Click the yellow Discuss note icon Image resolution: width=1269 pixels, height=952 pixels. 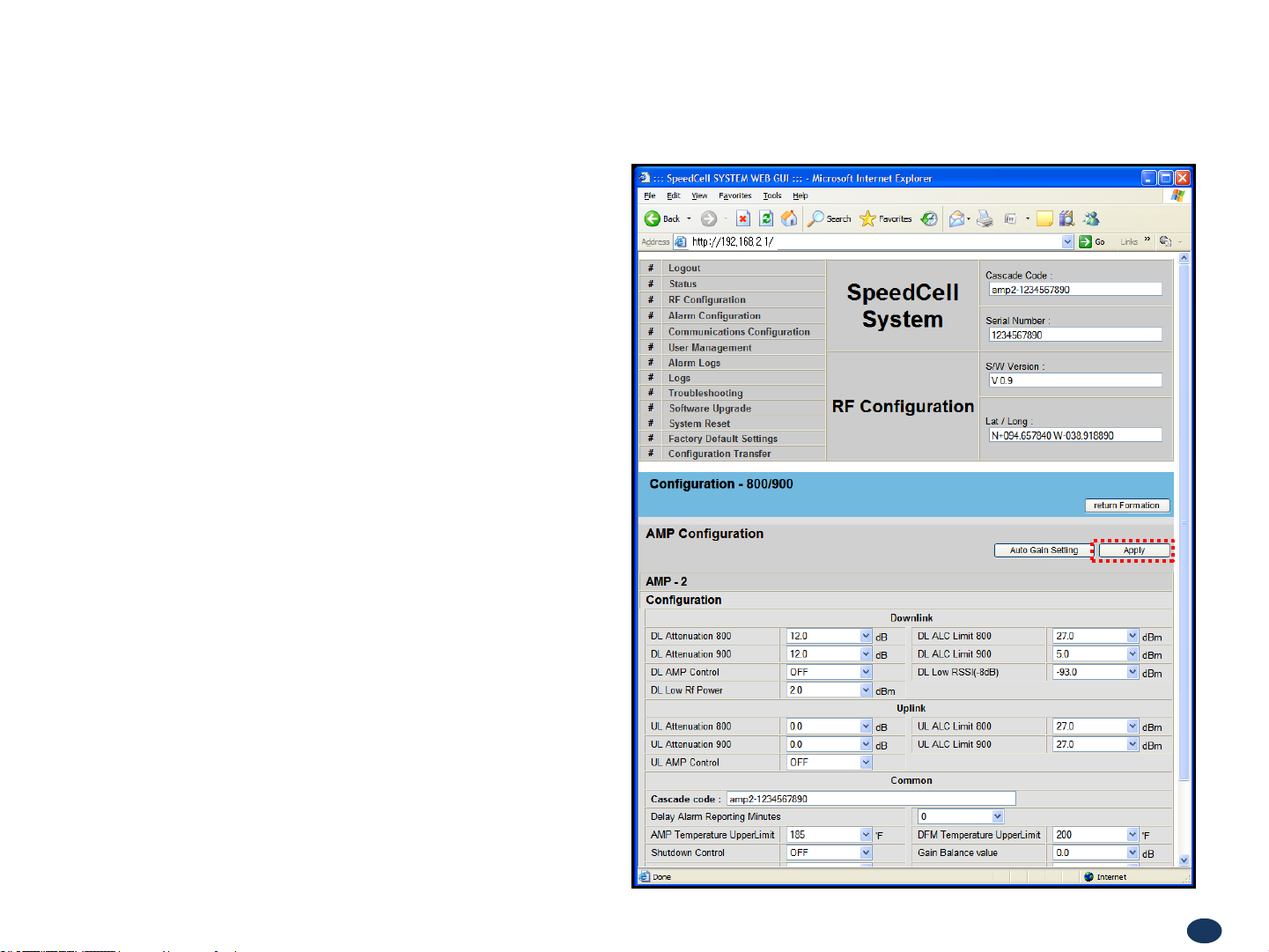(x=1044, y=218)
